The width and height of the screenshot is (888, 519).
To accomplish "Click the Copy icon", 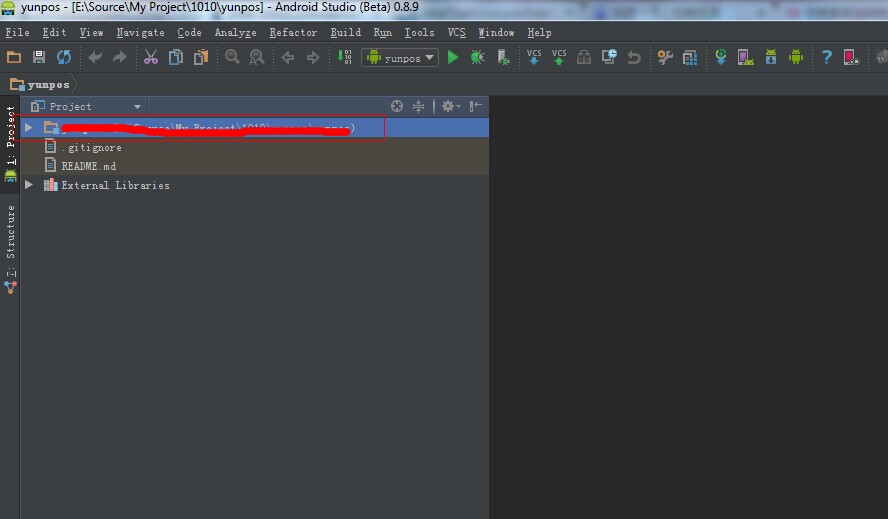I will (176, 57).
